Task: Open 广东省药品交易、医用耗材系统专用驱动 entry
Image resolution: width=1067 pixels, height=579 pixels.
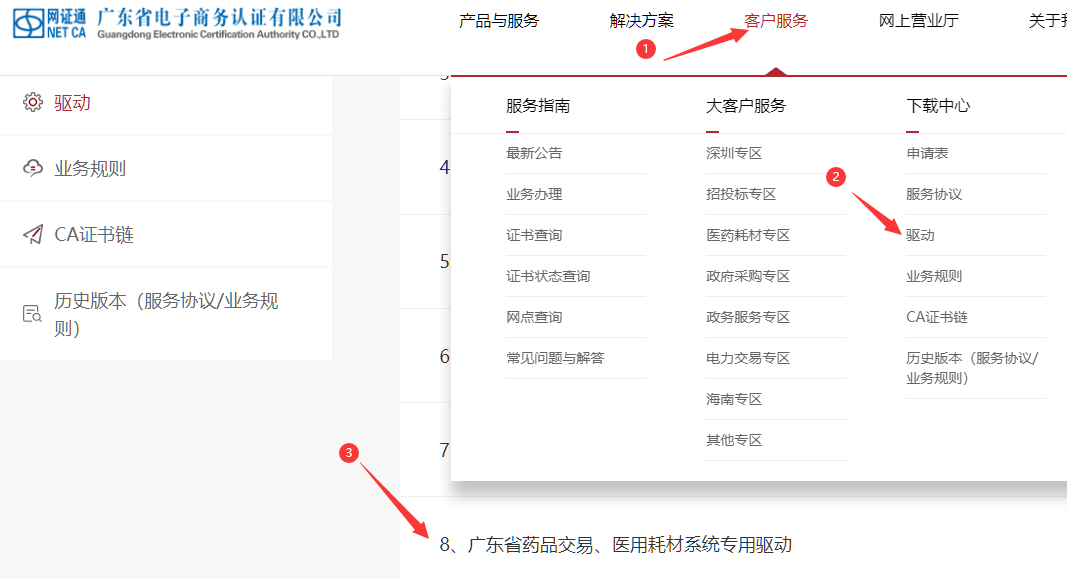Action: [x=615, y=545]
